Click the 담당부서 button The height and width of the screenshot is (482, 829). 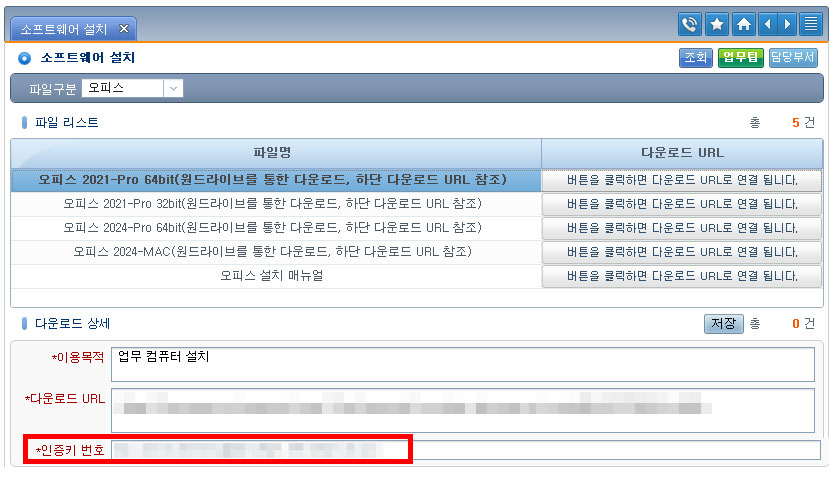tap(794, 58)
